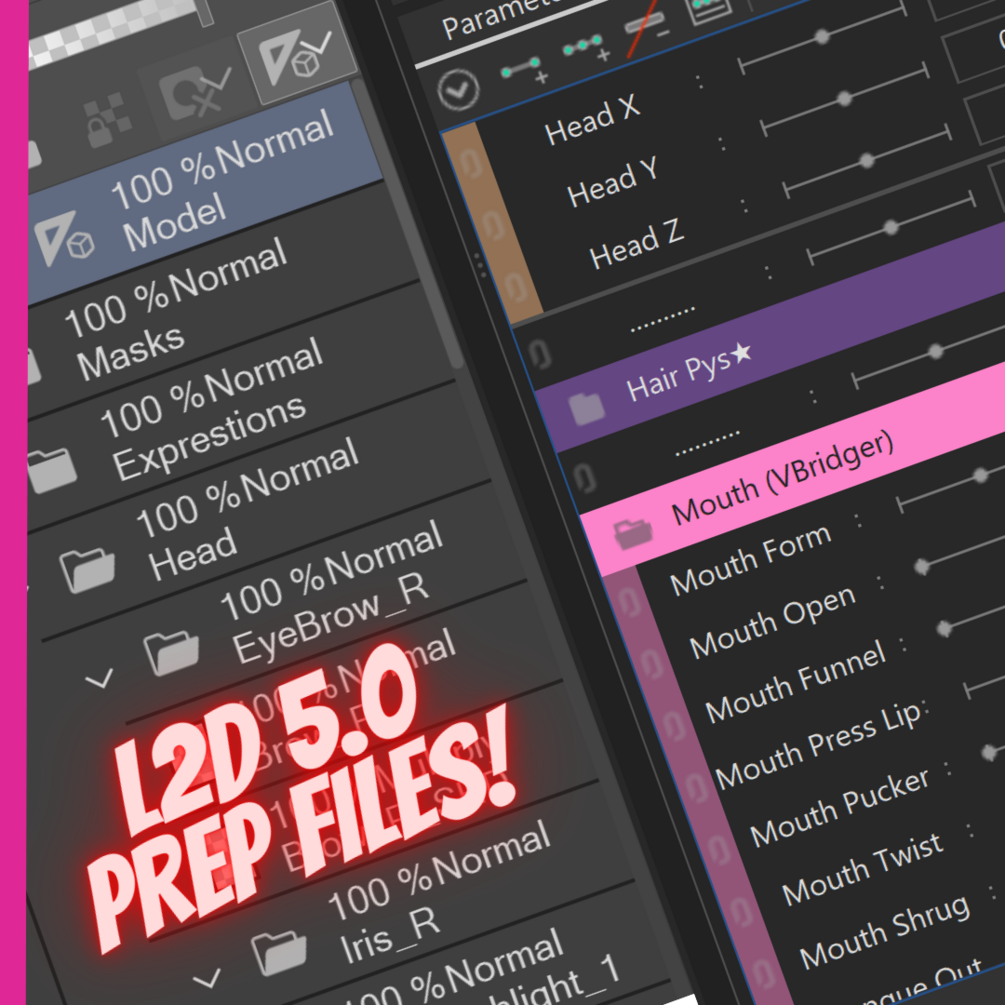Select the EyeBrow_R layer name

click(x=331, y=616)
